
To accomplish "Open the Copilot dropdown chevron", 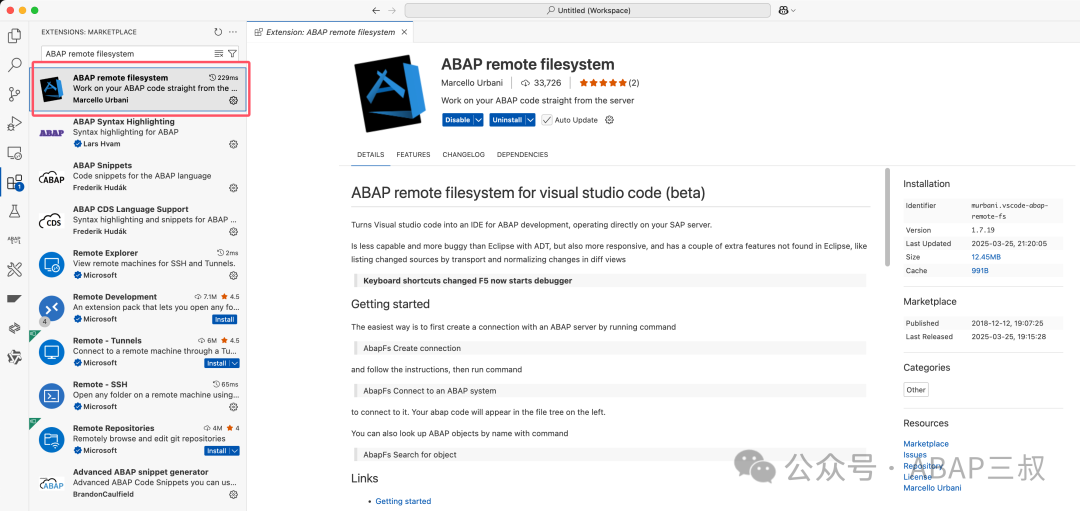I will coord(793,10).
